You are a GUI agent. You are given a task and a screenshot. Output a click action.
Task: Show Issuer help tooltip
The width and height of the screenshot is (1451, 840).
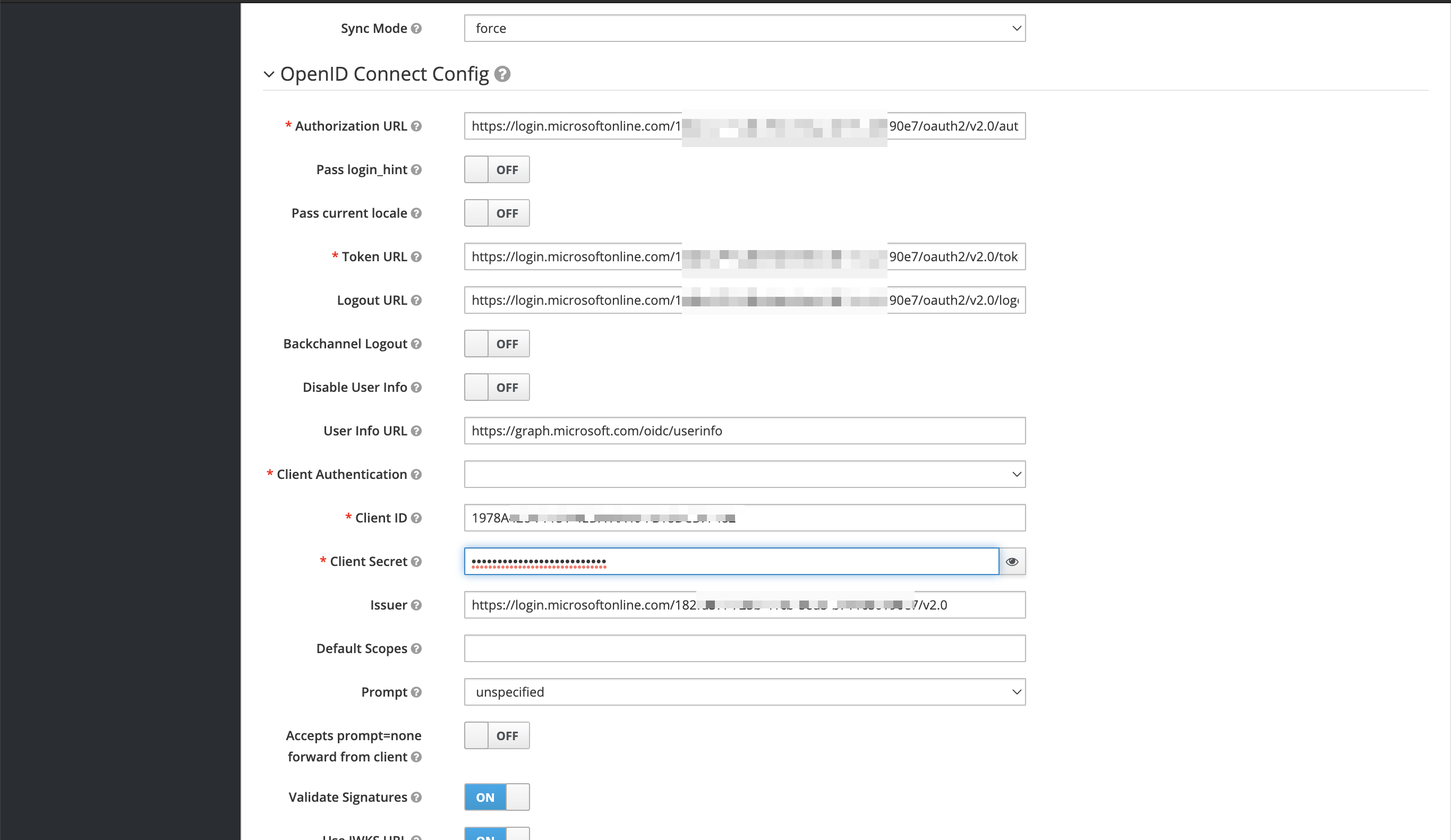[416, 605]
